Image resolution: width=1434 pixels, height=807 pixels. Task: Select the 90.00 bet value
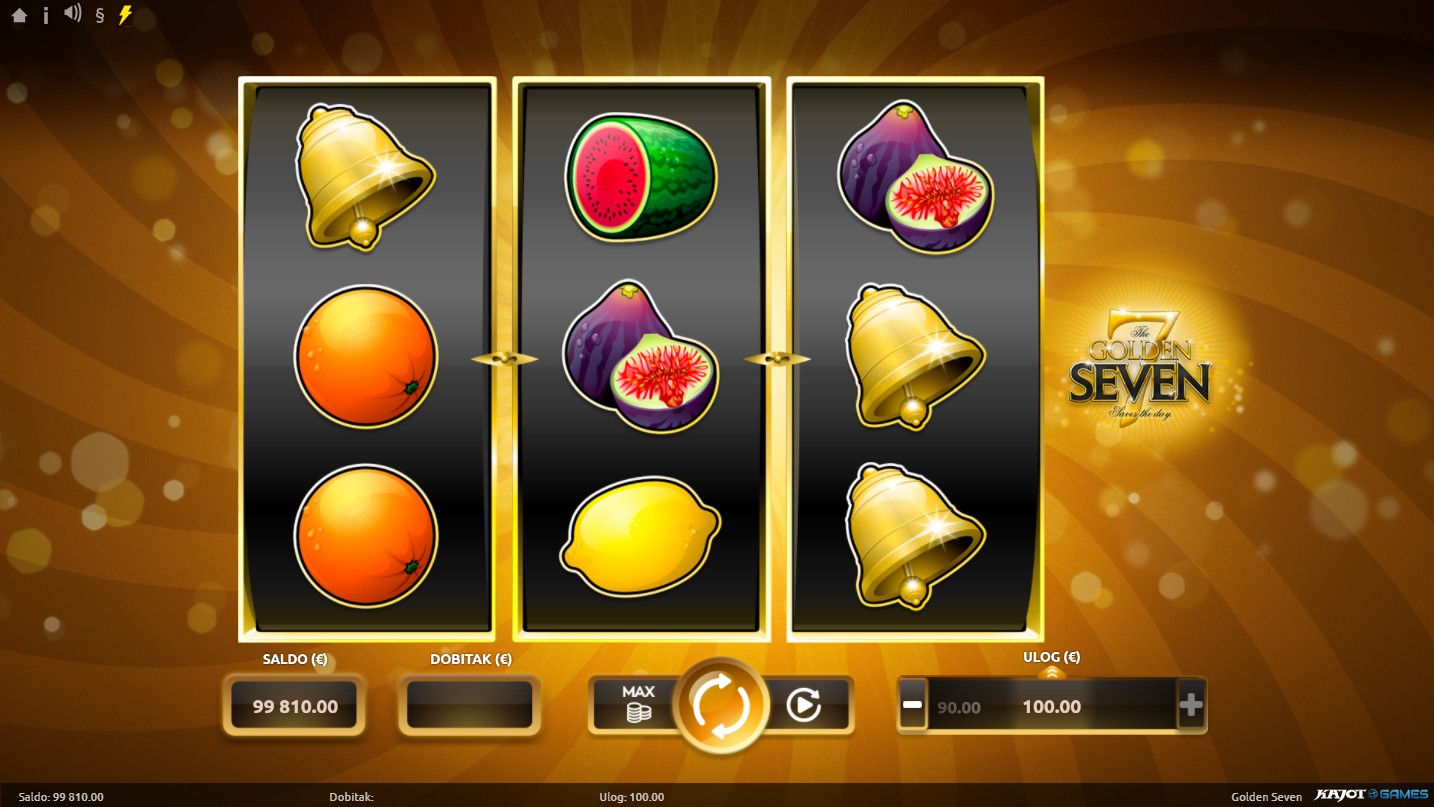click(x=959, y=707)
